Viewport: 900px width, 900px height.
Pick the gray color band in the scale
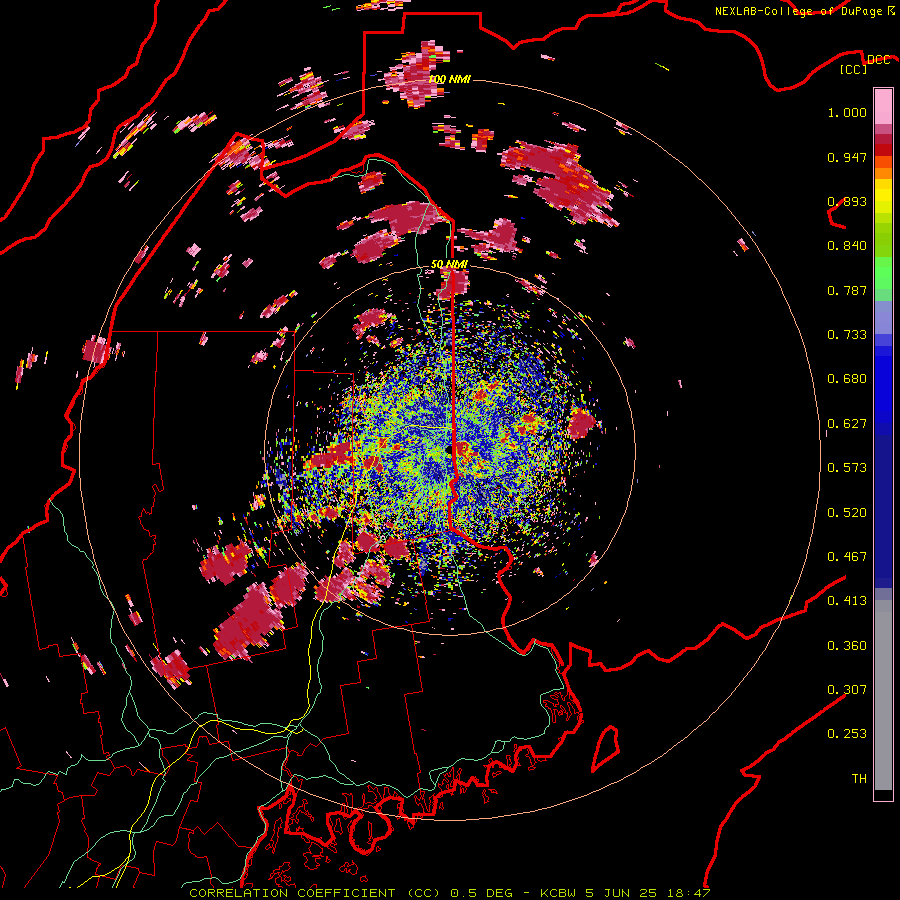tap(883, 695)
